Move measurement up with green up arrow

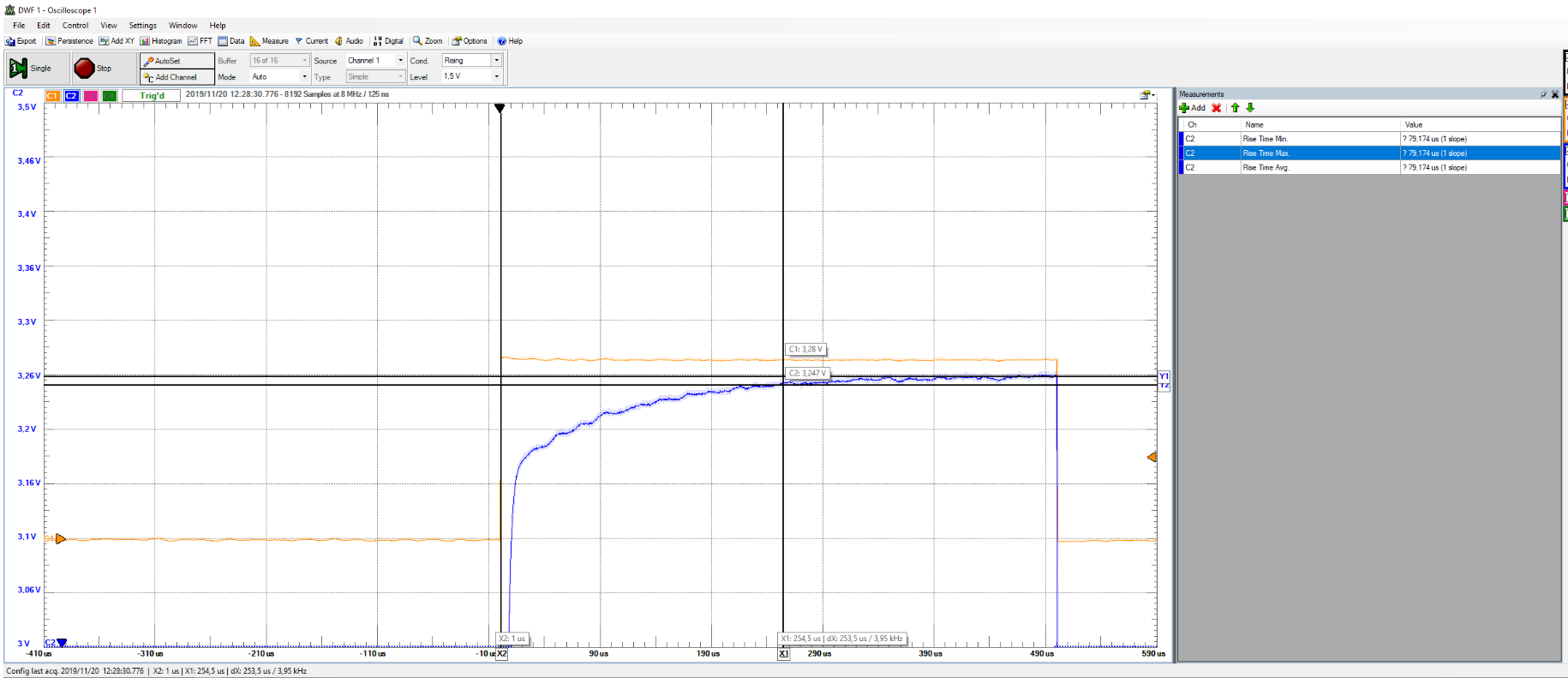(1235, 108)
